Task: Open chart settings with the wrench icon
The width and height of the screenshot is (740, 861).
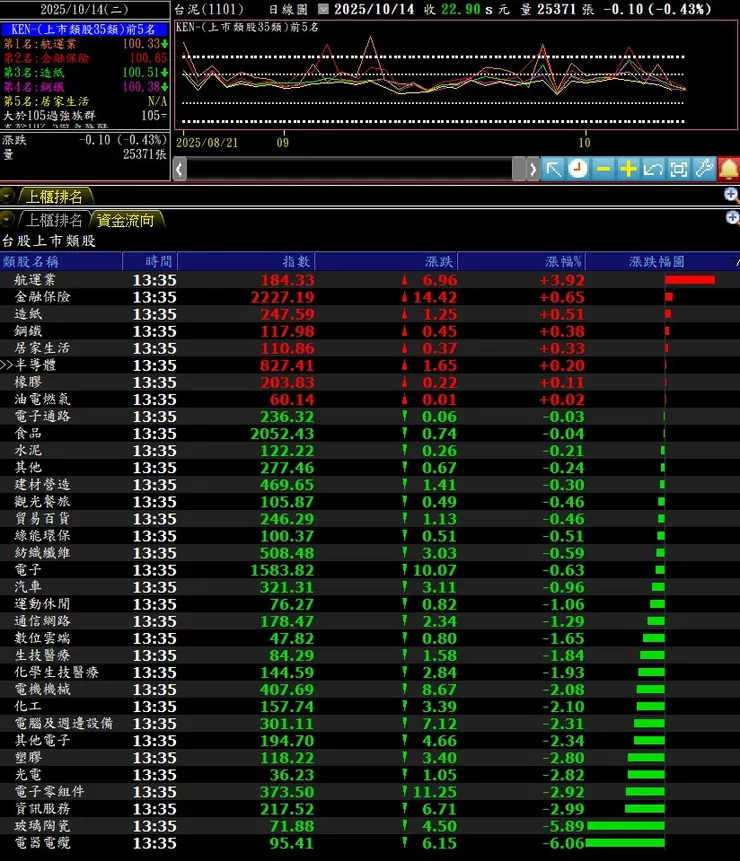Action: pos(704,169)
